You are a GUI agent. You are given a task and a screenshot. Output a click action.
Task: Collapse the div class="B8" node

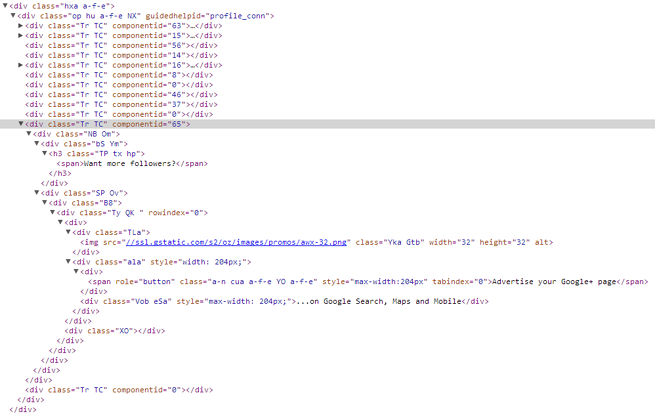(x=45, y=203)
